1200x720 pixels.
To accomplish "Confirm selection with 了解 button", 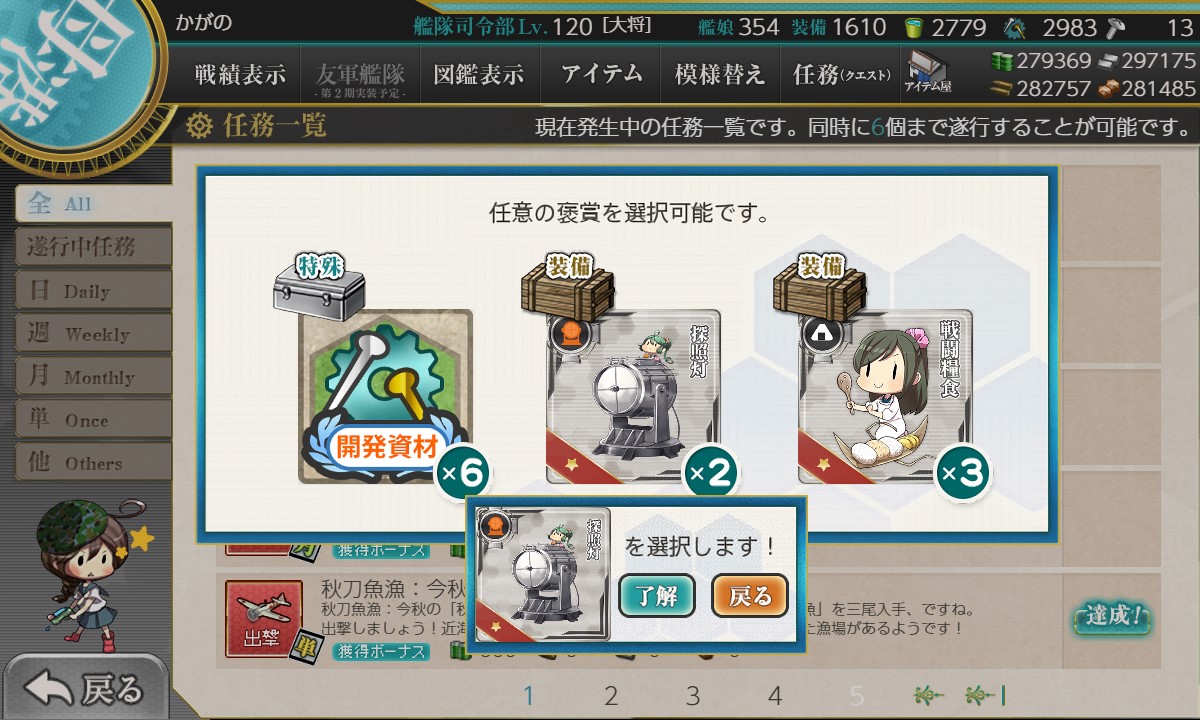I will click(657, 597).
